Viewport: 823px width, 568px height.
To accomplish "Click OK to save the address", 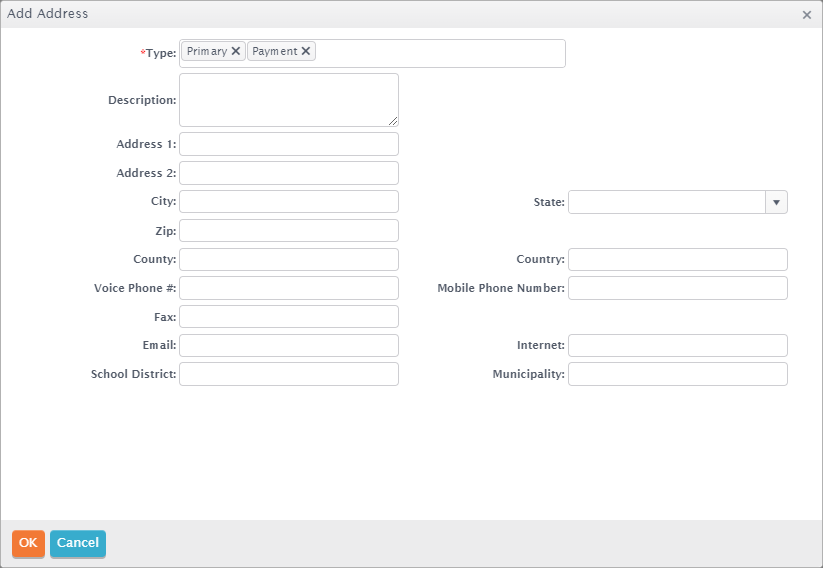I will [x=28, y=543].
